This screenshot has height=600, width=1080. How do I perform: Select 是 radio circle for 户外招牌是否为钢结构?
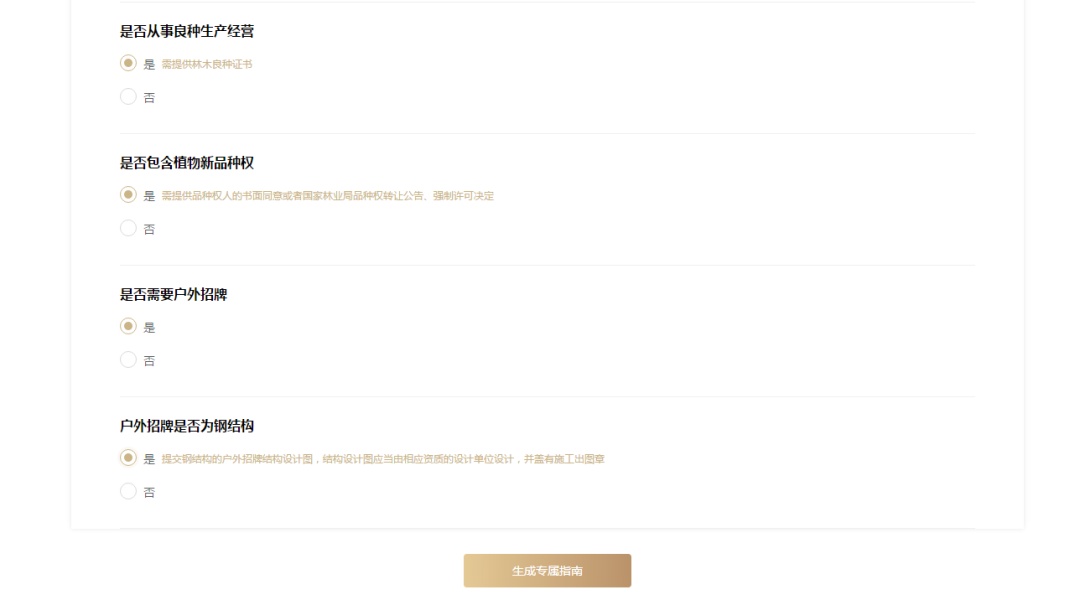point(128,458)
